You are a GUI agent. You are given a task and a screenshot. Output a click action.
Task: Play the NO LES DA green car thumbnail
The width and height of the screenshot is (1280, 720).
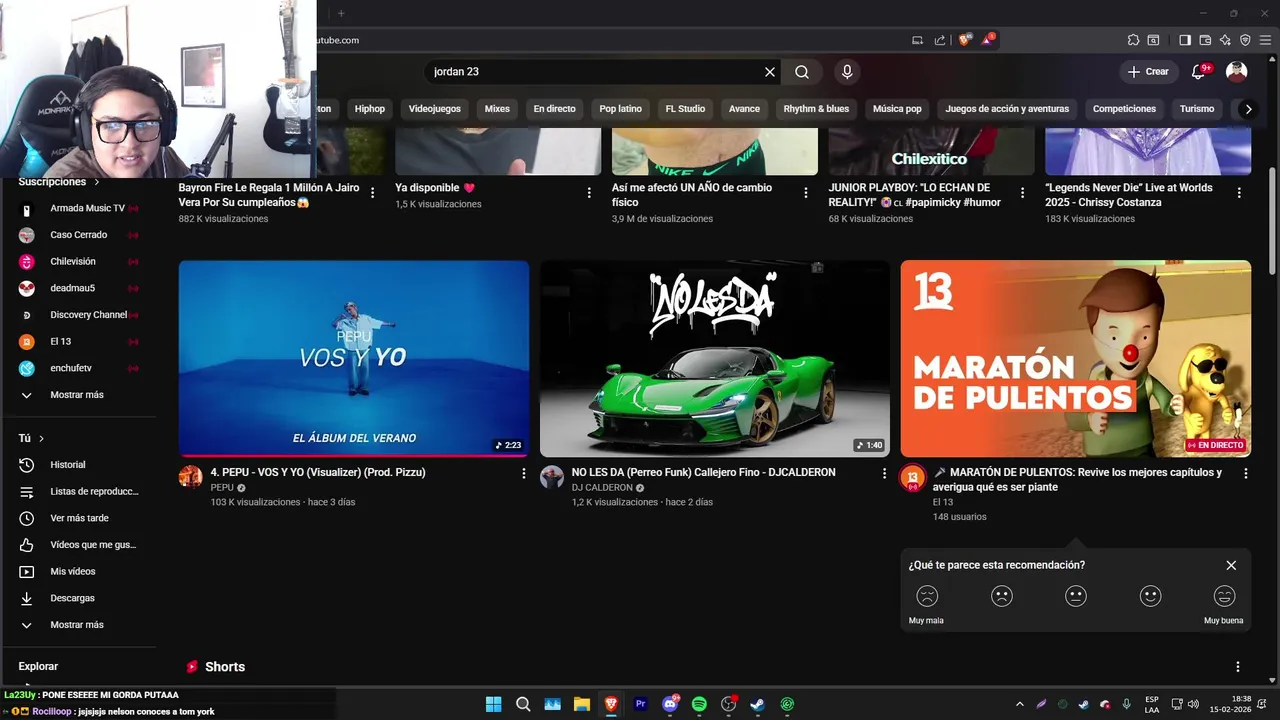(x=715, y=358)
